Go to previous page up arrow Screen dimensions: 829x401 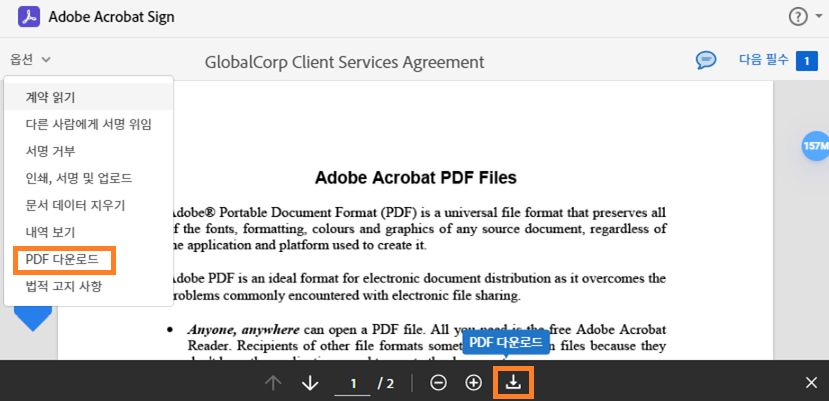tap(273, 383)
